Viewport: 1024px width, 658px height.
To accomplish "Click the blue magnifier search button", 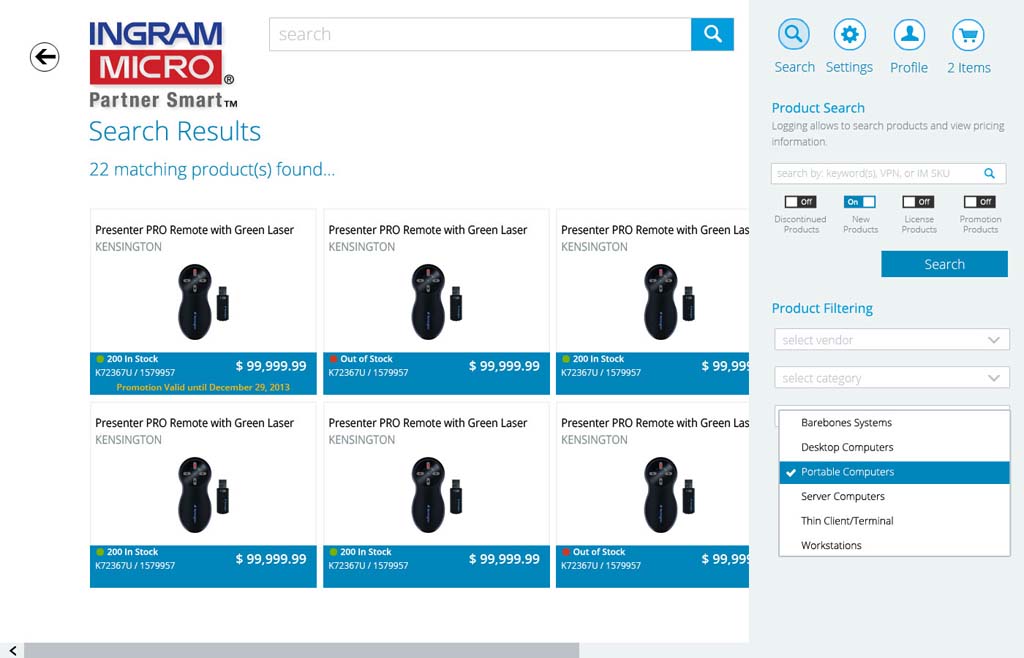I will coord(712,34).
